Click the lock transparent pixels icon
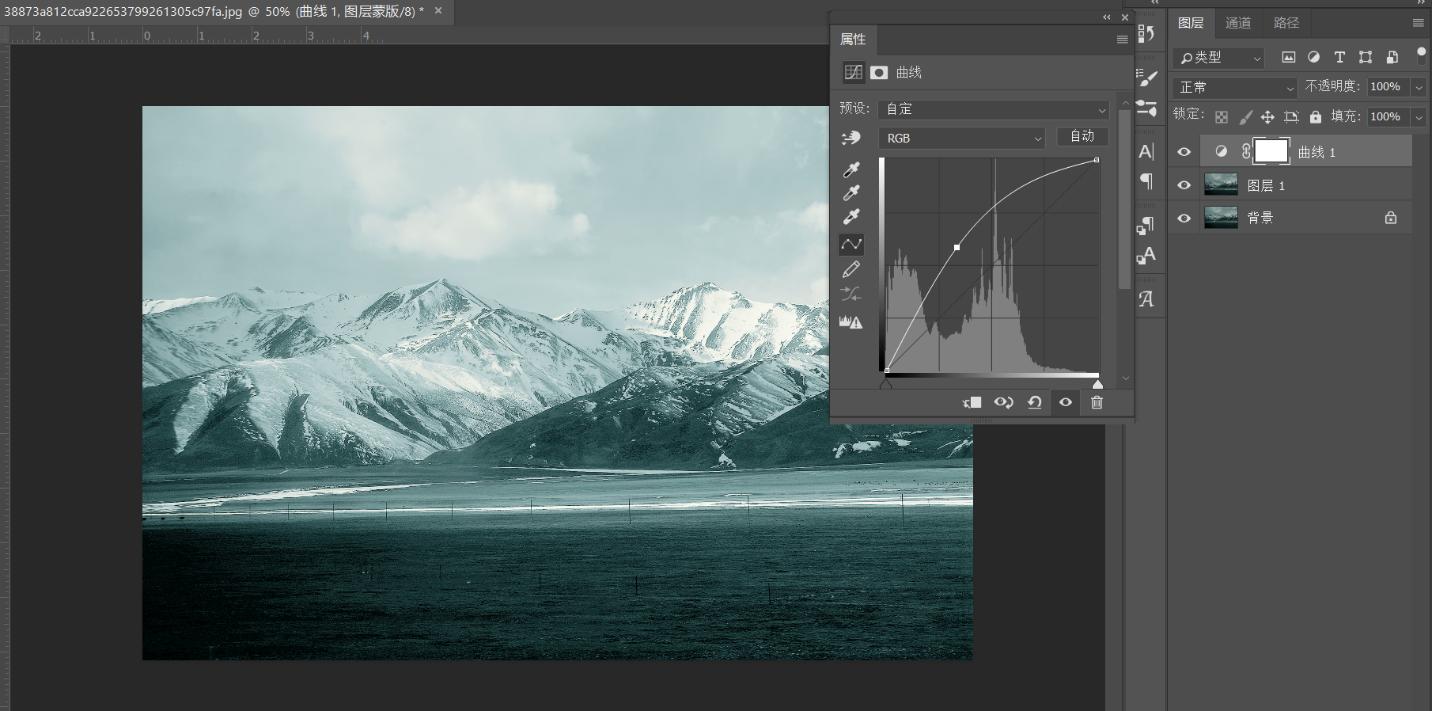Image resolution: width=1432 pixels, height=711 pixels. point(1221,117)
